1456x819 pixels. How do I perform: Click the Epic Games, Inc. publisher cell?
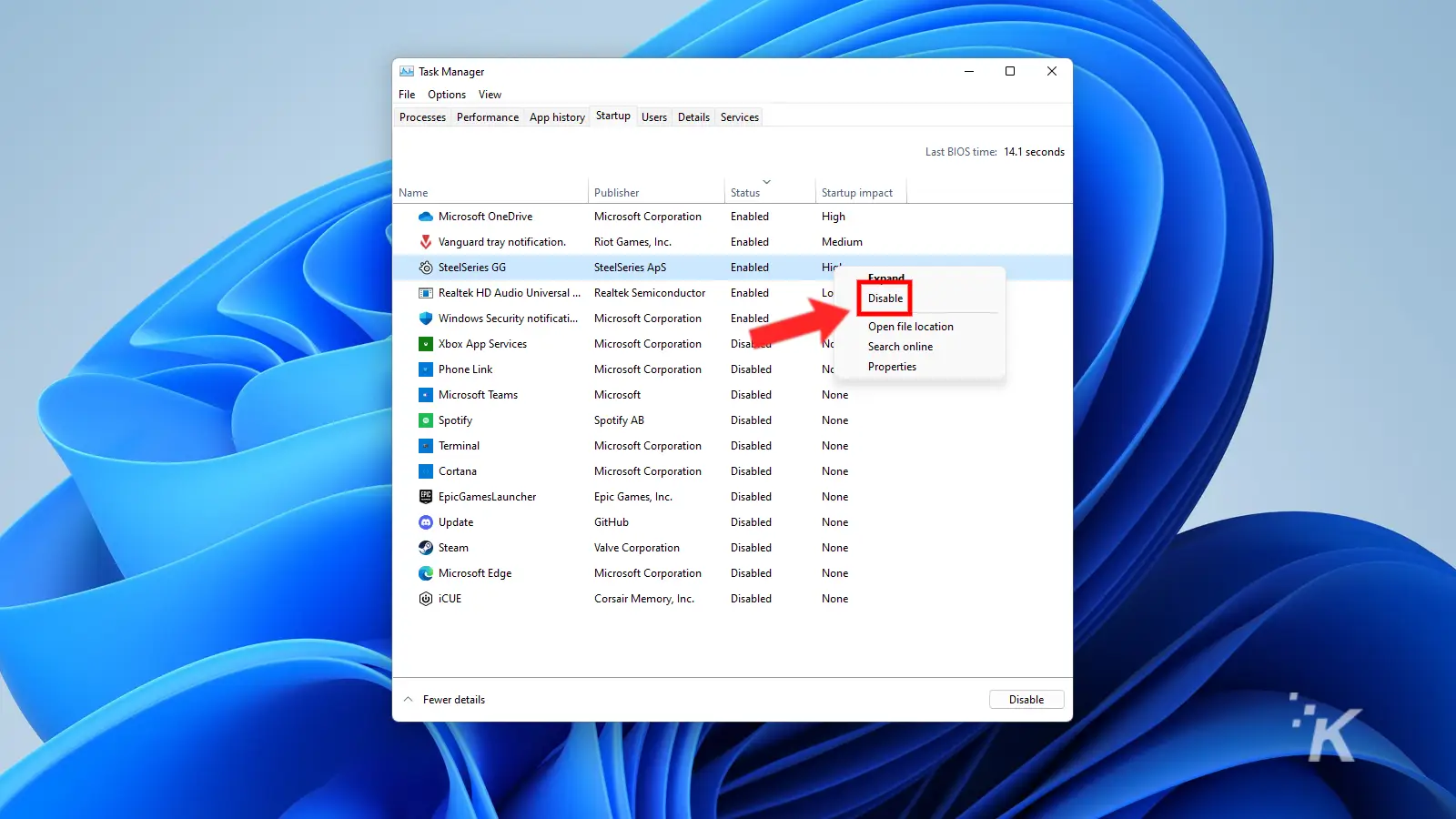(633, 497)
